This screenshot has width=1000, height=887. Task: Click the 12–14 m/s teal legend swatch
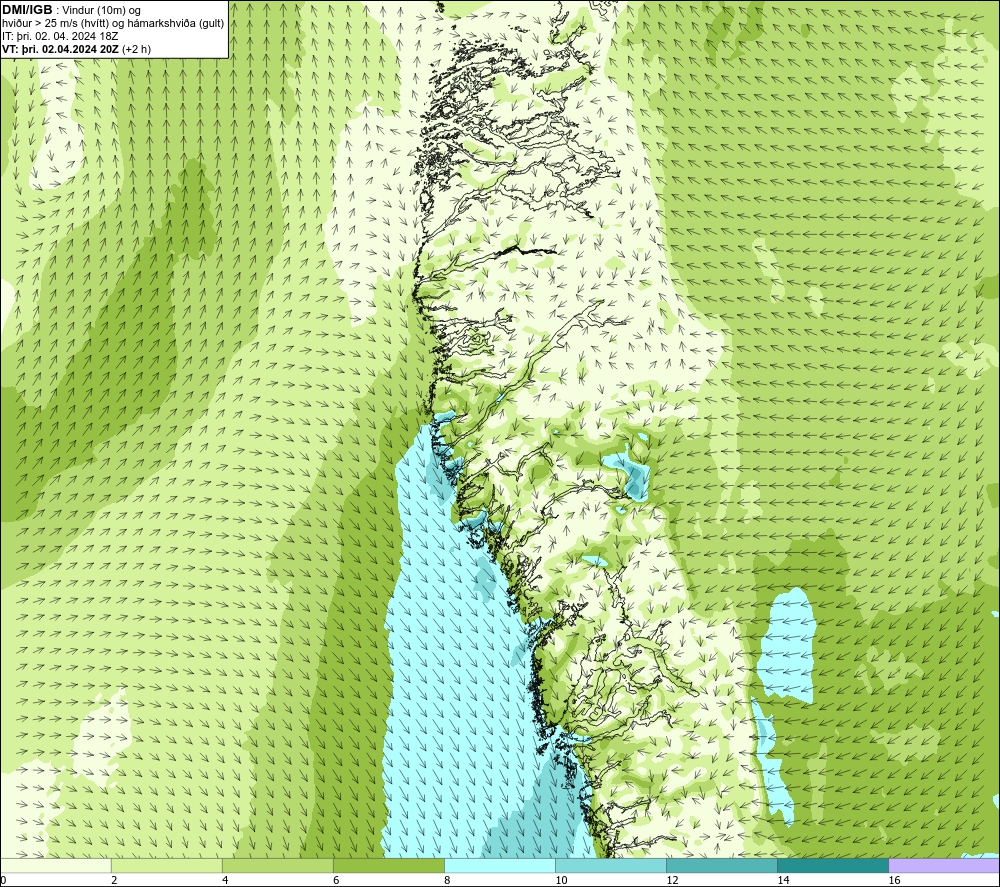point(721,865)
